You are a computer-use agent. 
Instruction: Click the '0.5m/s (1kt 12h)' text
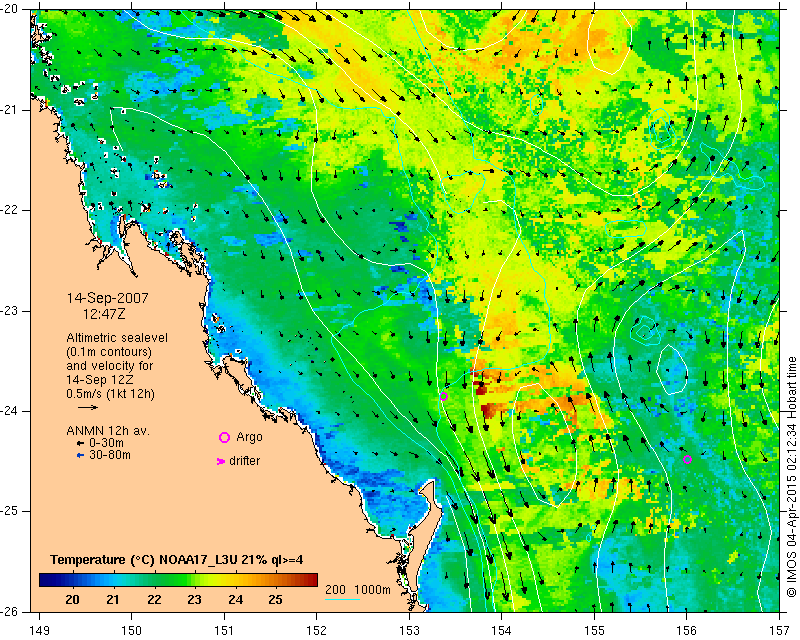[110, 394]
